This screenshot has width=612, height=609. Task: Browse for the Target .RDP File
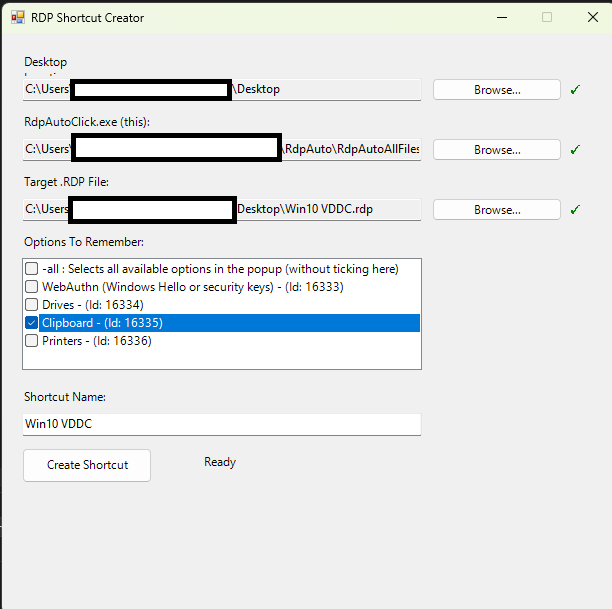496,210
